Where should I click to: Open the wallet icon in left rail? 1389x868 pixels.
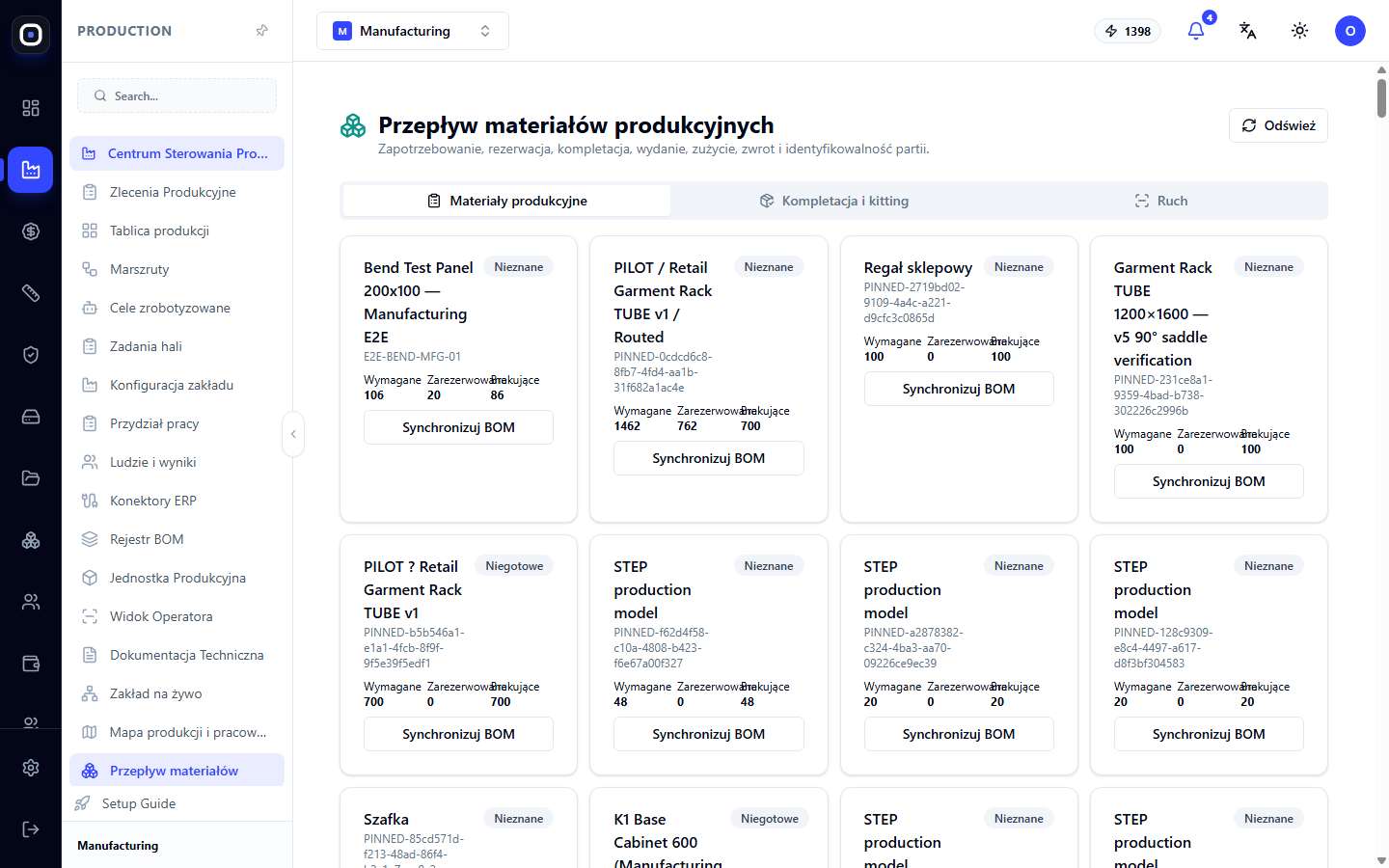[31, 664]
